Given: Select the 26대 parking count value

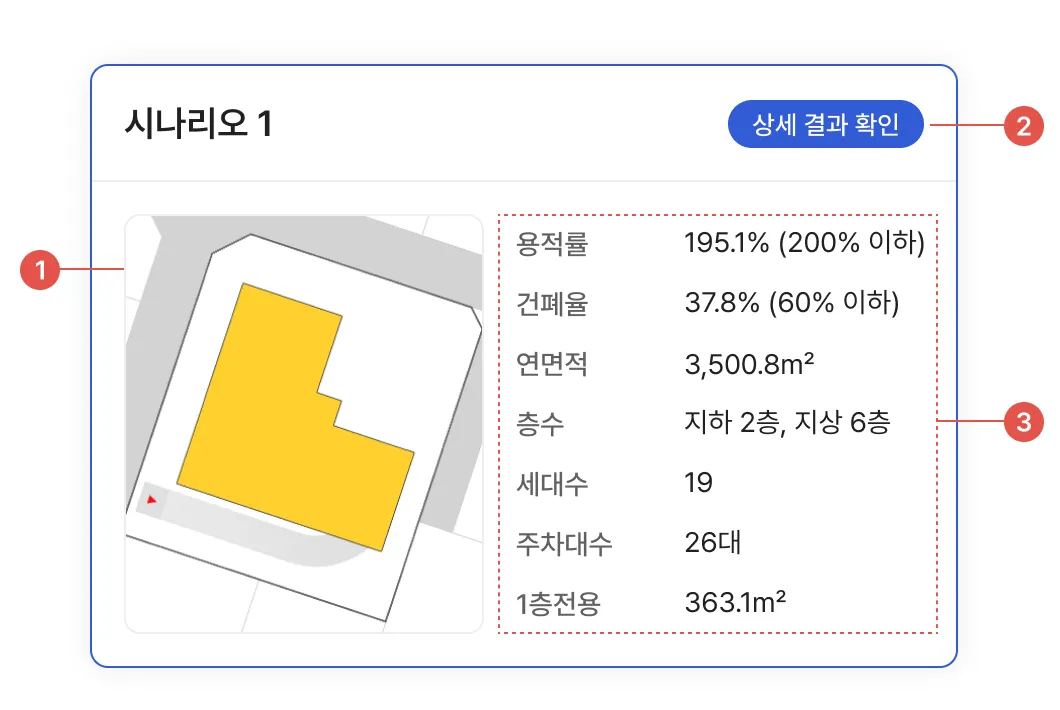Looking at the screenshot, I should [x=712, y=543].
